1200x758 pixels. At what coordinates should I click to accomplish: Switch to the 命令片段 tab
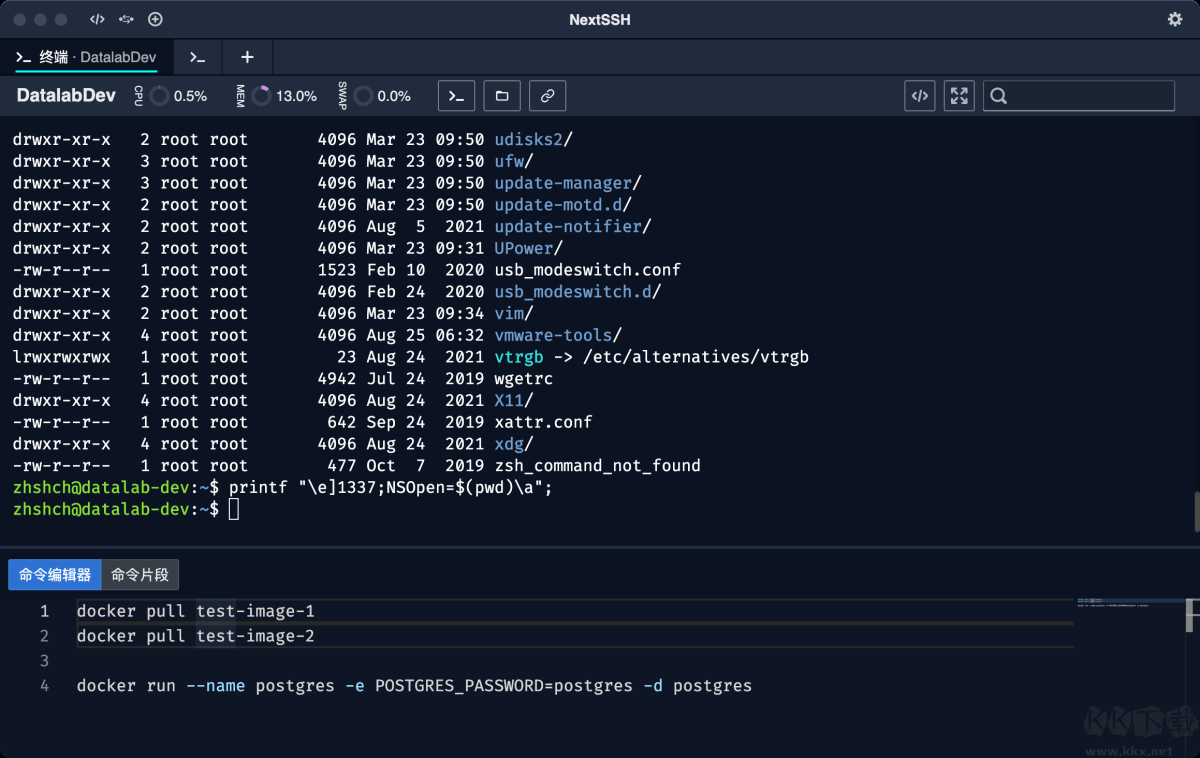point(140,575)
